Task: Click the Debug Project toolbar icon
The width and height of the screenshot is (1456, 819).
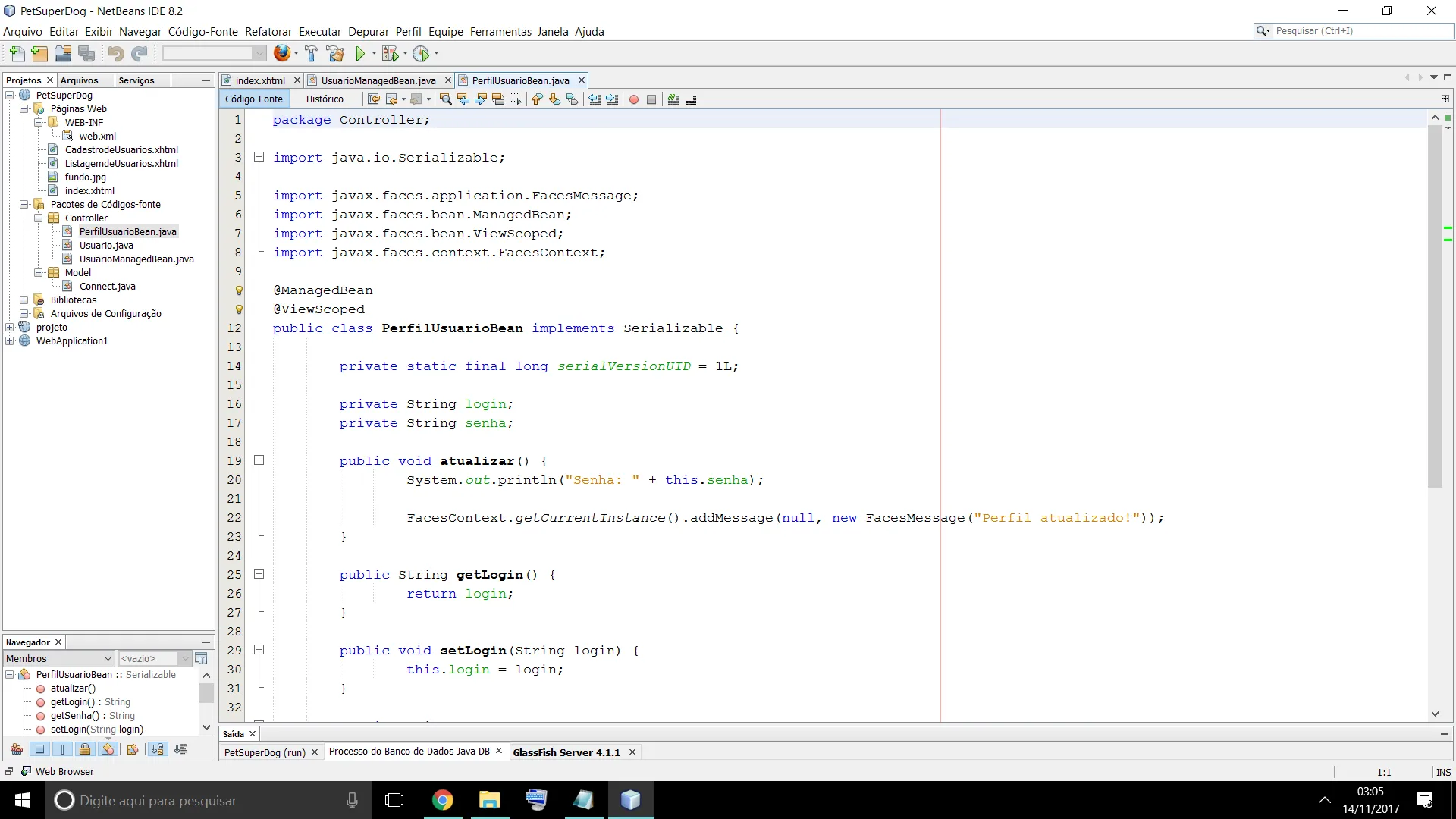Action: point(390,53)
